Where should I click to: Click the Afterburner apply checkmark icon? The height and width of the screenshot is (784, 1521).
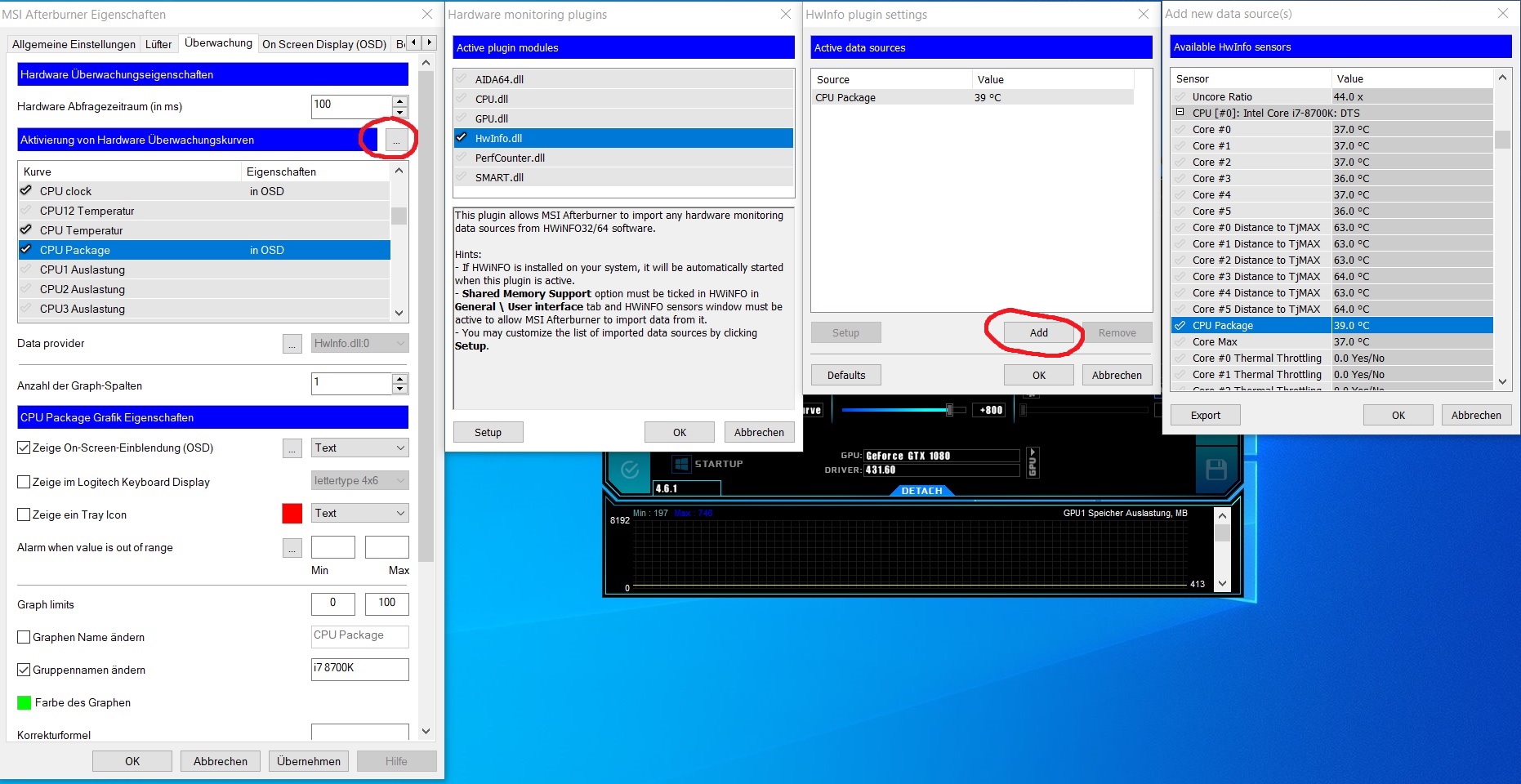[x=630, y=470]
